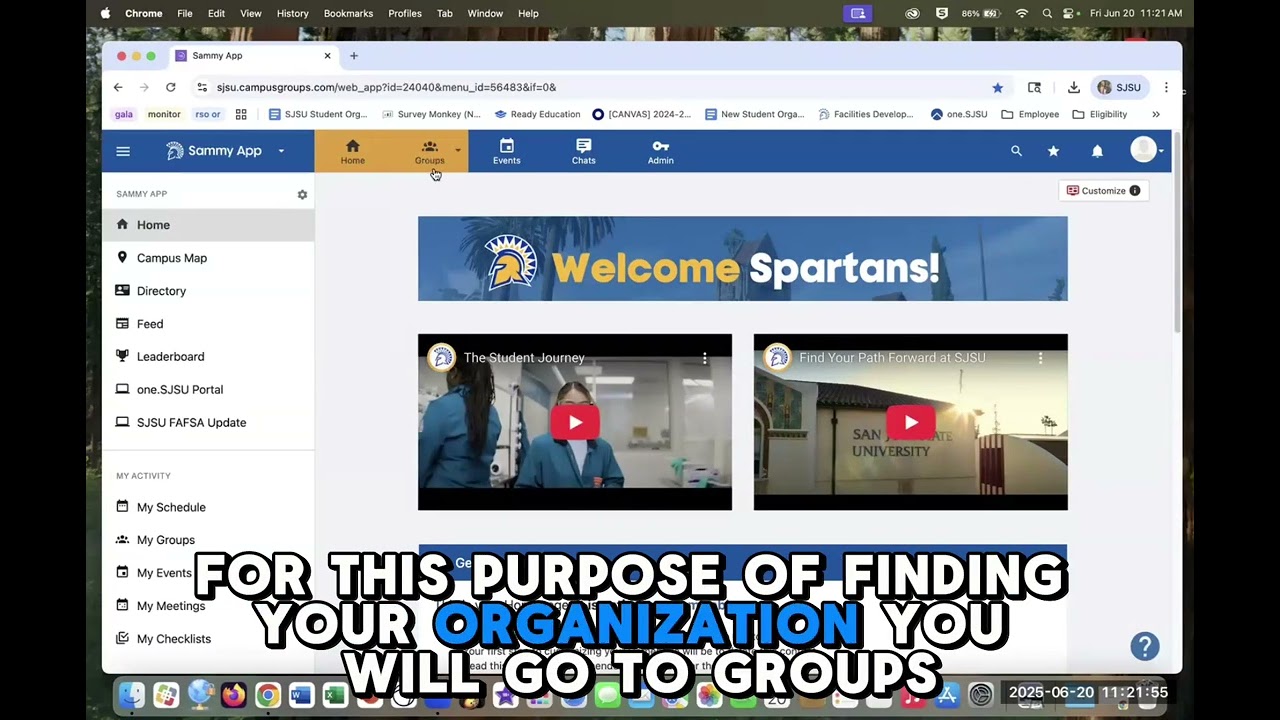Screen dimensions: 1280x720
Task: Click the help question mark button
Action: 1145,646
